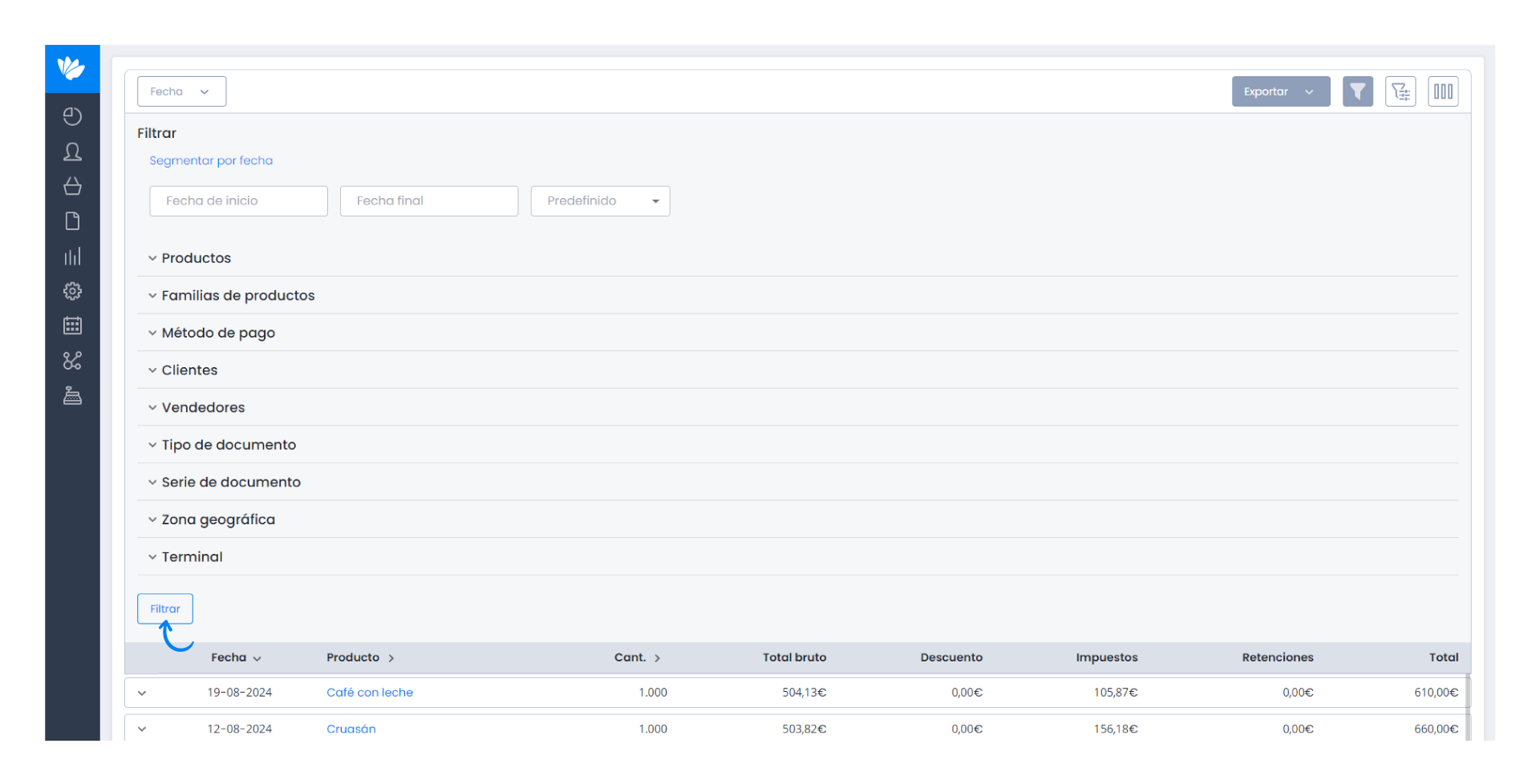The image size is (1540, 784).
Task: Click the Total bruto column header
Action: click(x=794, y=657)
